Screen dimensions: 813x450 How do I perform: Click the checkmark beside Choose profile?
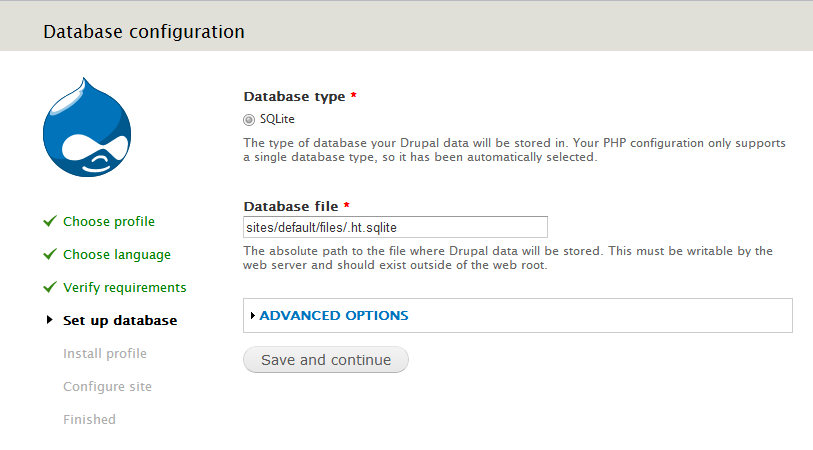point(49,222)
